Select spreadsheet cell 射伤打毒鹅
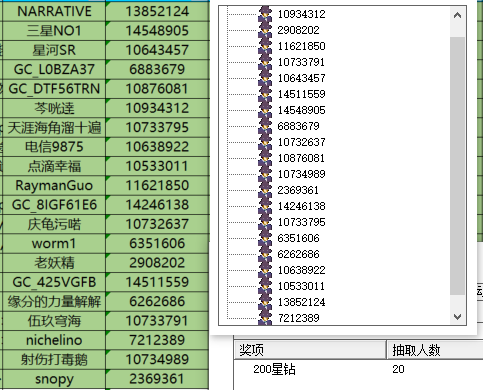The width and height of the screenshot is (483, 390). (x=54, y=360)
